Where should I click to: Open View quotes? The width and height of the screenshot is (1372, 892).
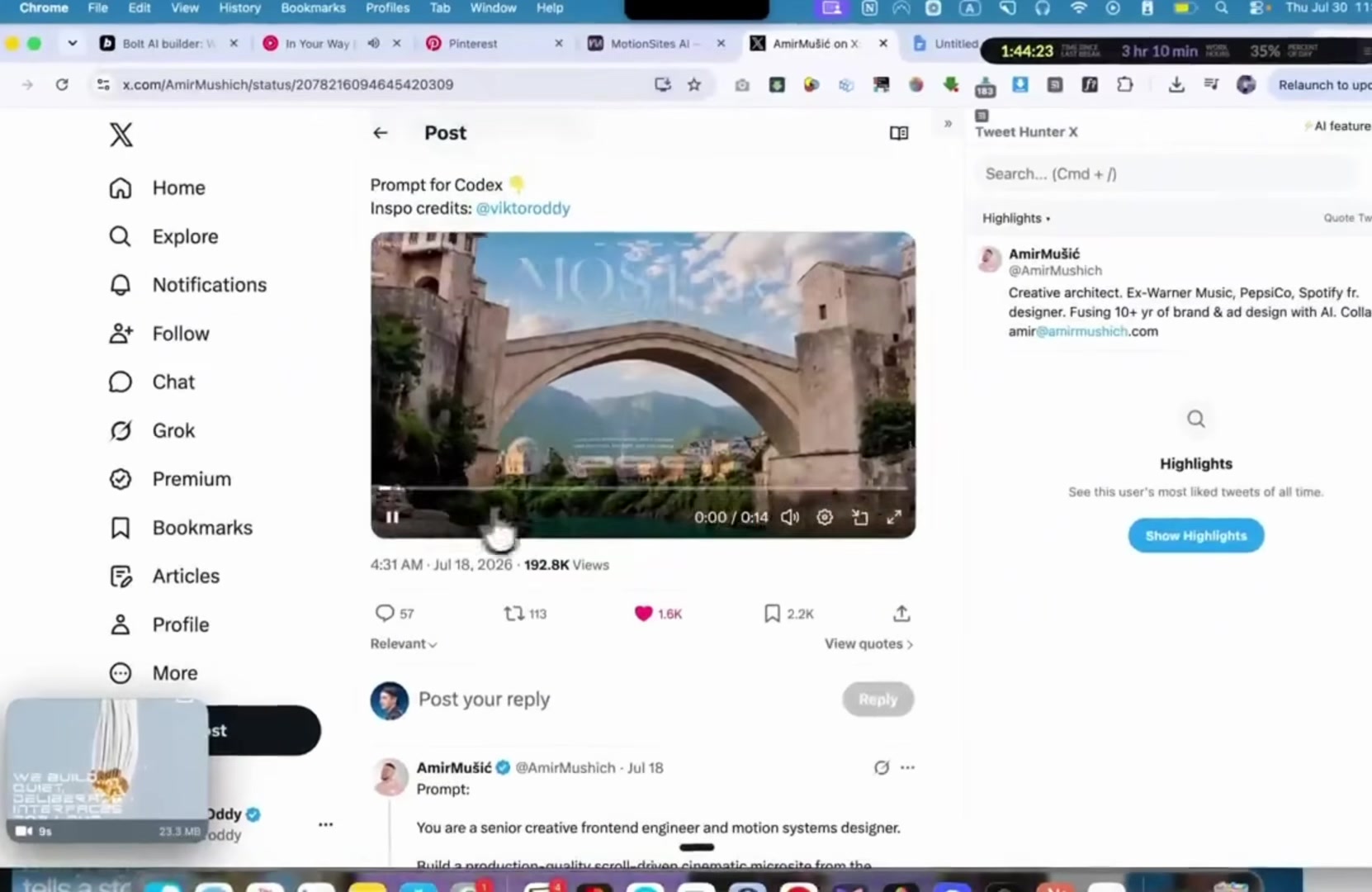pos(868,643)
